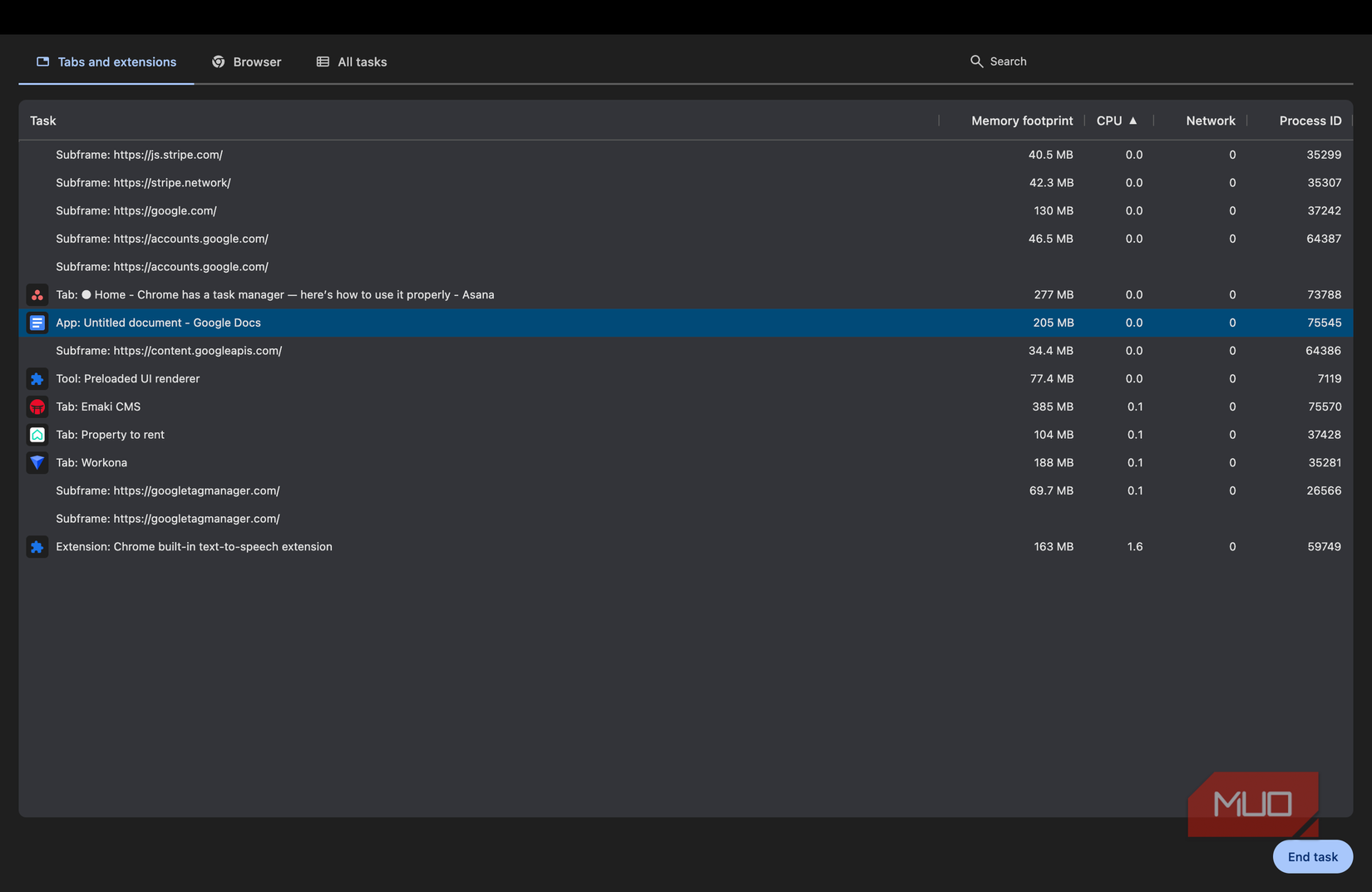
Task: Click the Google Docs icon beside Untitled document
Action: (x=37, y=323)
